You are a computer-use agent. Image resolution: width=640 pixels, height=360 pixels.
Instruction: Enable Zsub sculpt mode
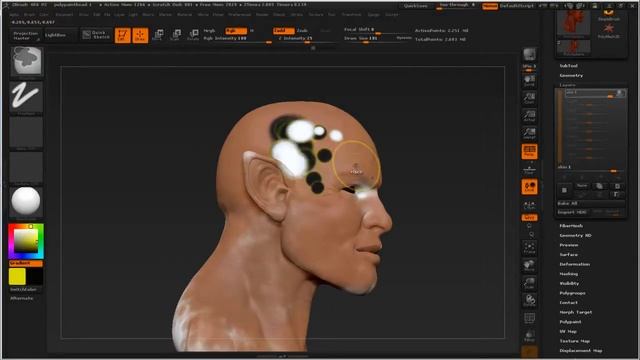coord(302,31)
